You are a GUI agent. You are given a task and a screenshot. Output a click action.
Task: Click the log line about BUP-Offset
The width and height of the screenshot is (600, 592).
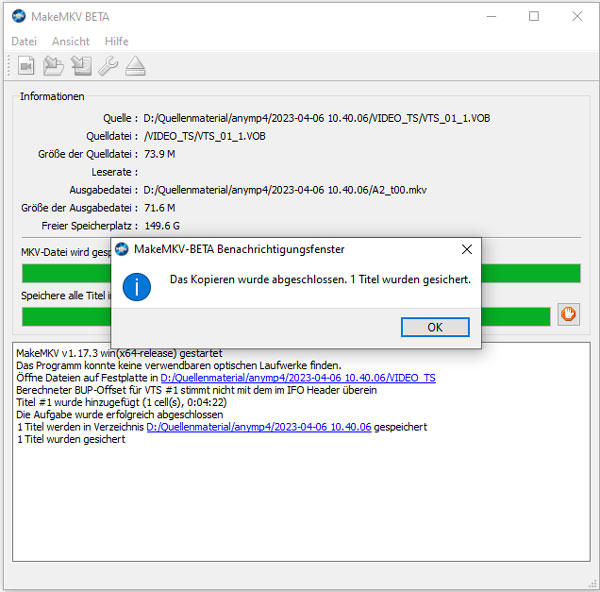pos(196,390)
